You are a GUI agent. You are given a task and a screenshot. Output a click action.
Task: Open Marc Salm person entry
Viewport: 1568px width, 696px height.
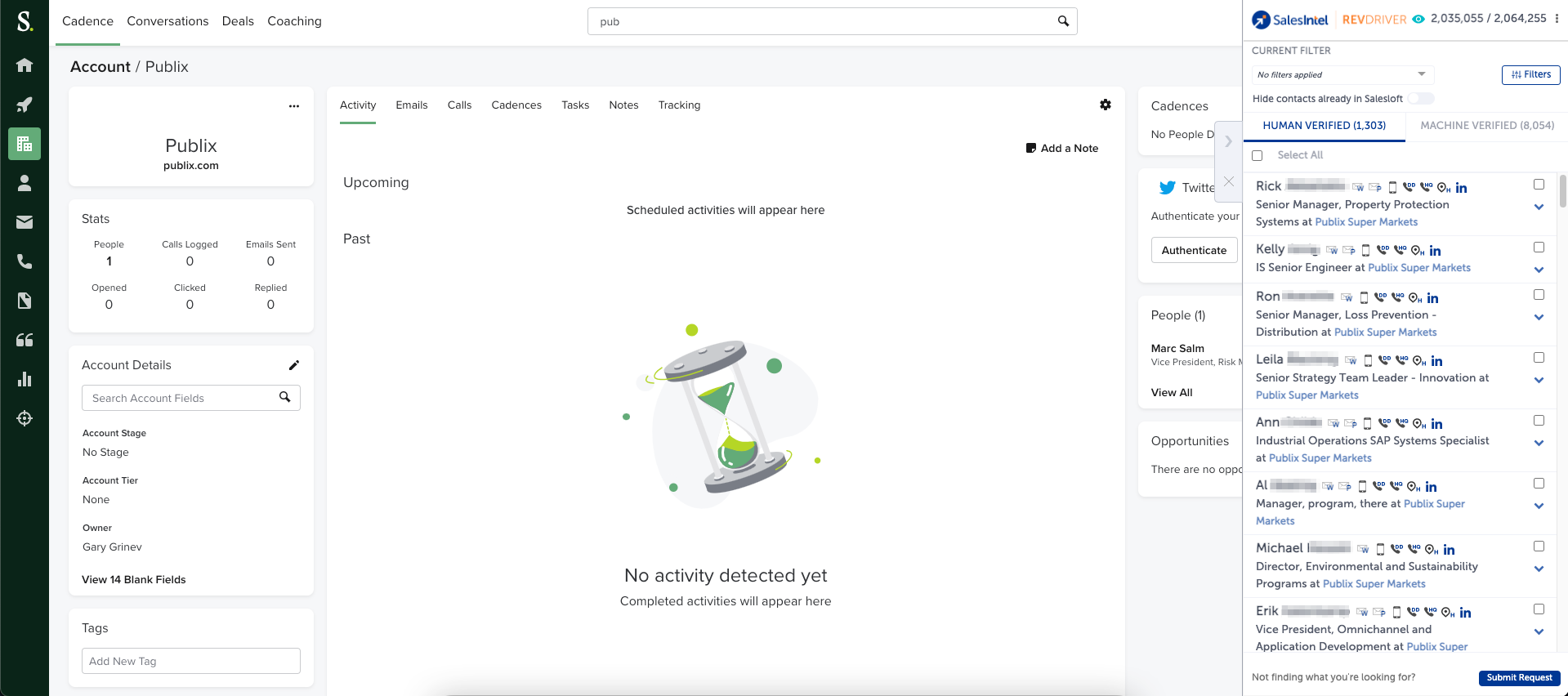click(1177, 348)
